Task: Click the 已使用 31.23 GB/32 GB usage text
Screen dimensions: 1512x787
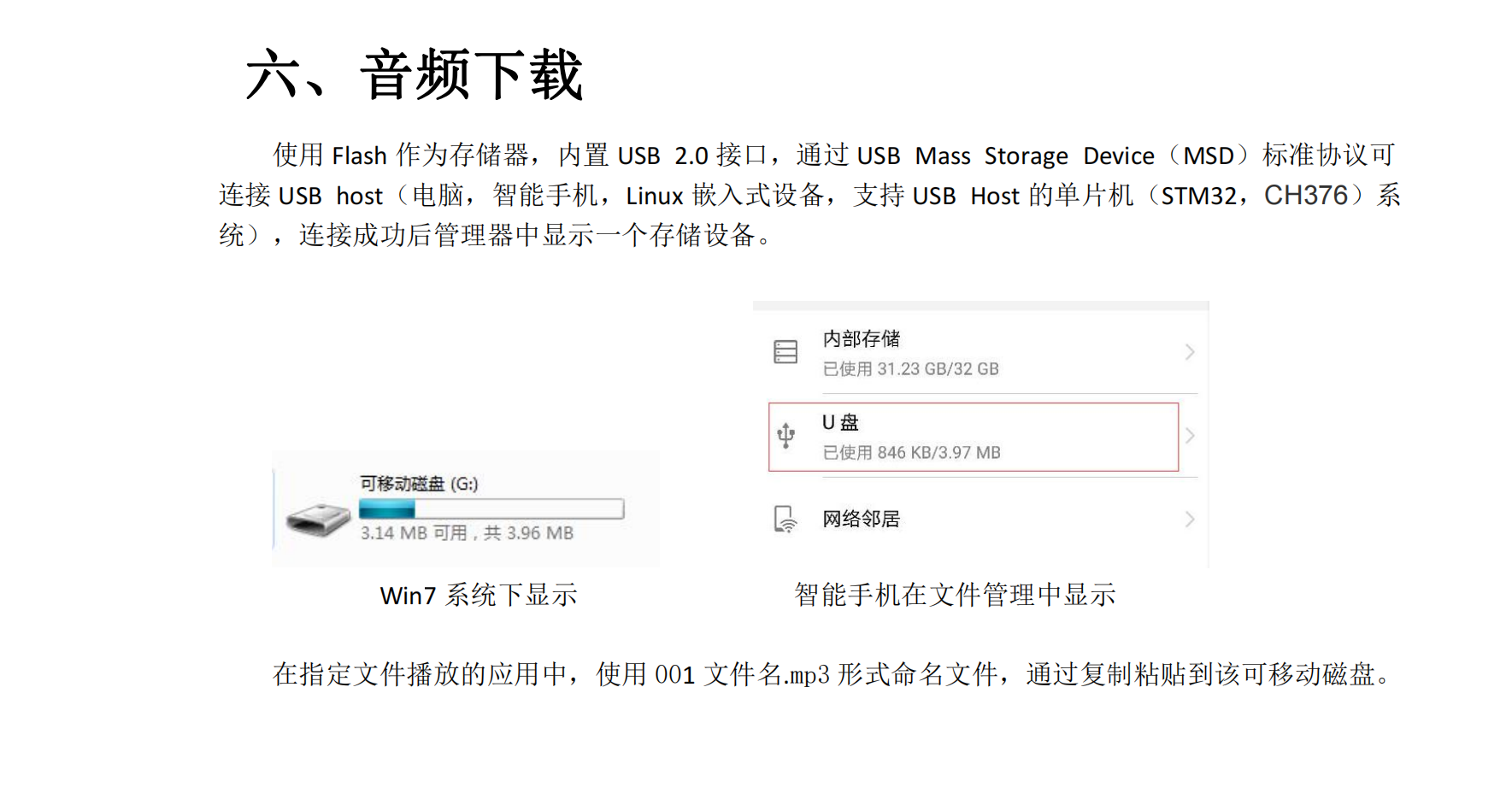Action: click(x=910, y=369)
